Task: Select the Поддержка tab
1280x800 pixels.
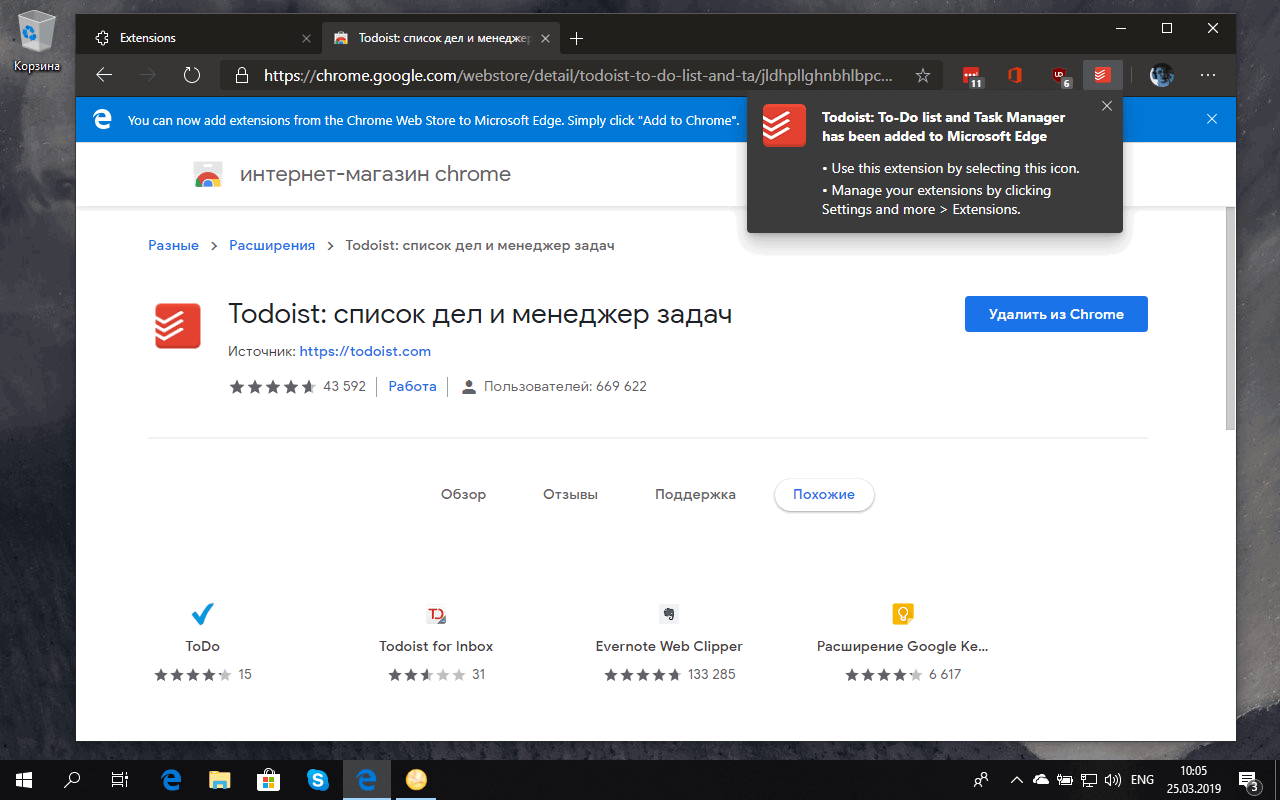Action: point(695,494)
